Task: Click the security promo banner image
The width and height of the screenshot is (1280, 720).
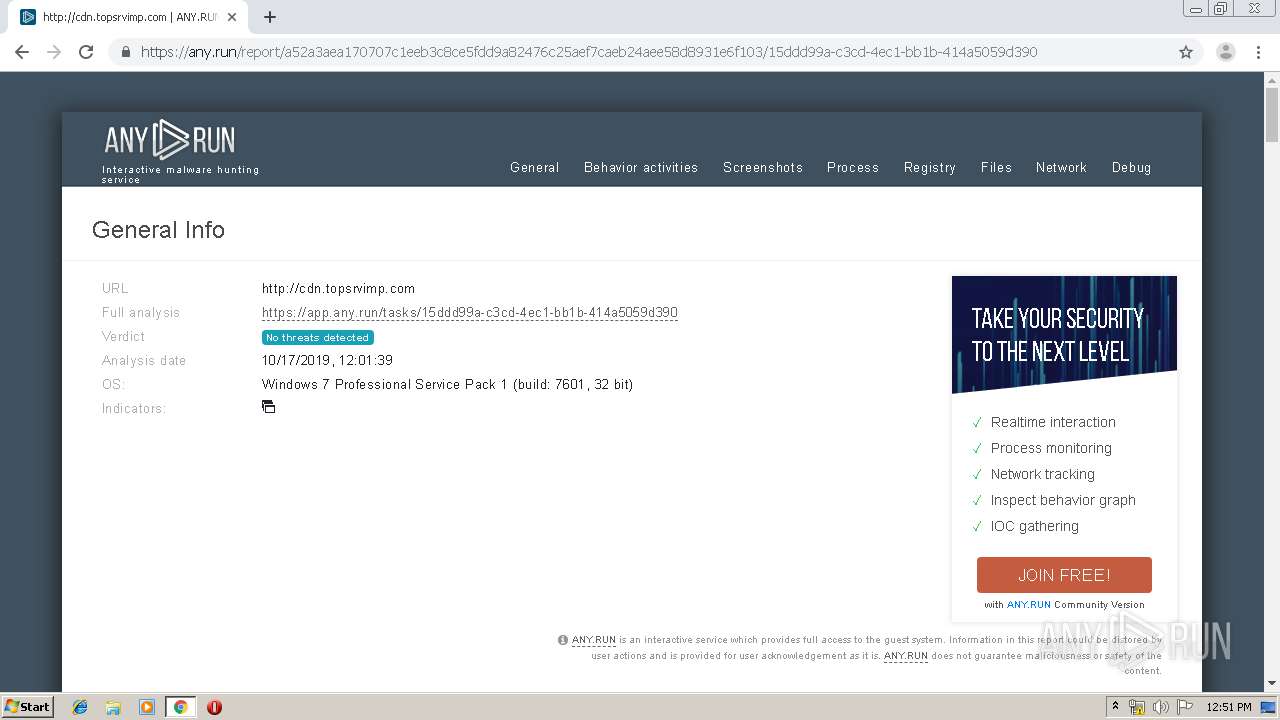Action: tap(1064, 335)
